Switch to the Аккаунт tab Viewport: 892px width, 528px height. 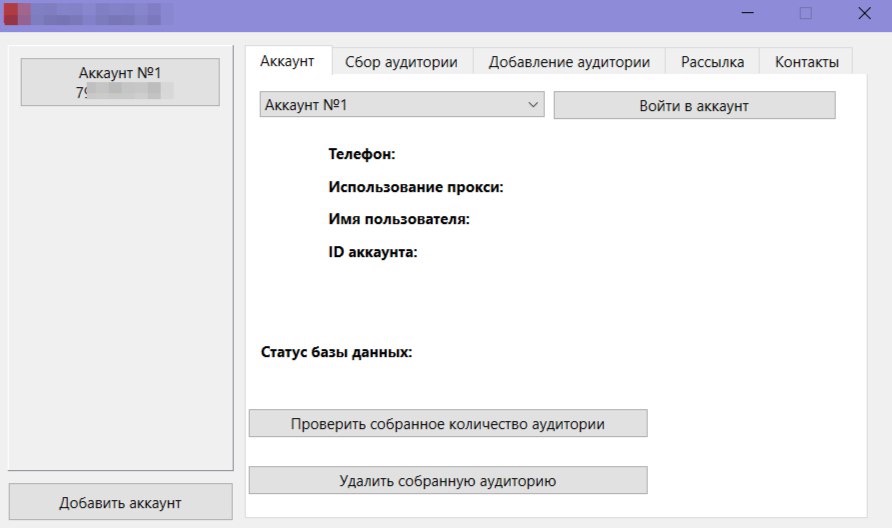pos(288,61)
